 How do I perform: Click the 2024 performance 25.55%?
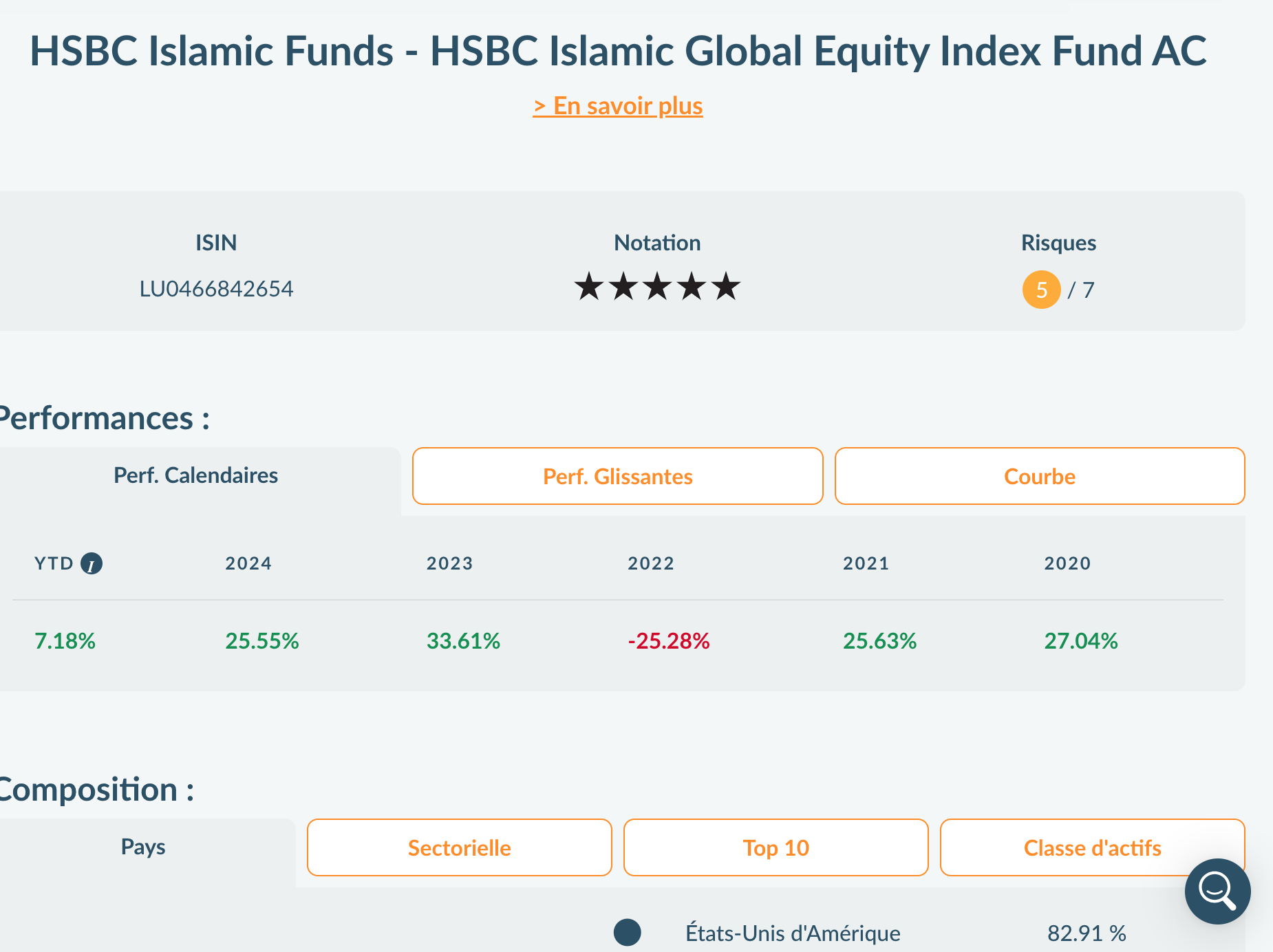(x=262, y=641)
